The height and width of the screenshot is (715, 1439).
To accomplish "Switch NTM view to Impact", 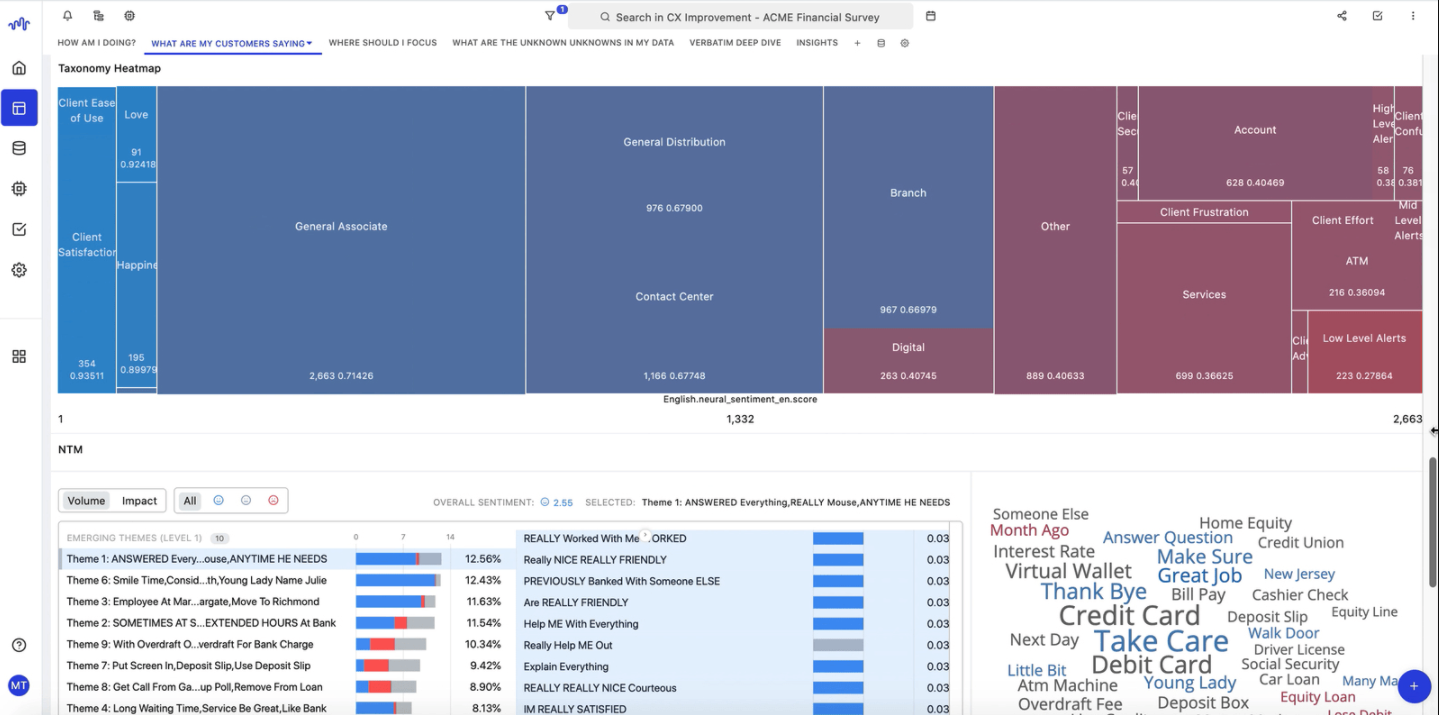I will coord(139,501).
